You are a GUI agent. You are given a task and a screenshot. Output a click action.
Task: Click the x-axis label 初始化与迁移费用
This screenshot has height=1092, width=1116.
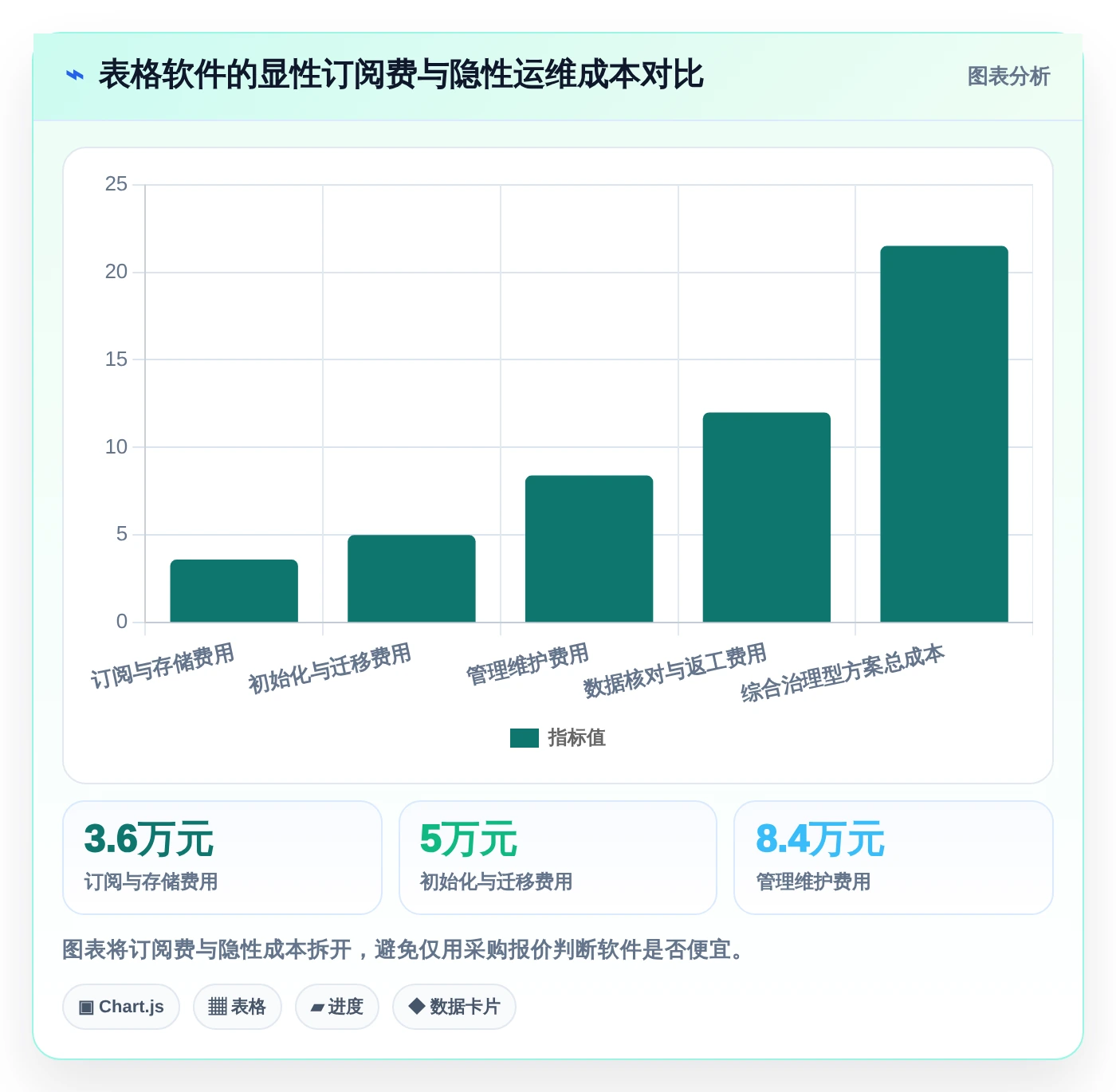click(x=330, y=669)
